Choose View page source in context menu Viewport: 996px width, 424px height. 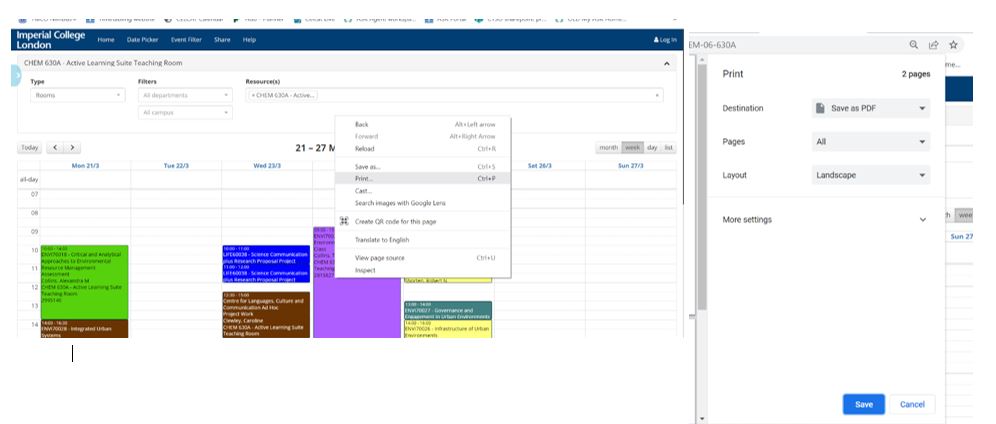382,258
